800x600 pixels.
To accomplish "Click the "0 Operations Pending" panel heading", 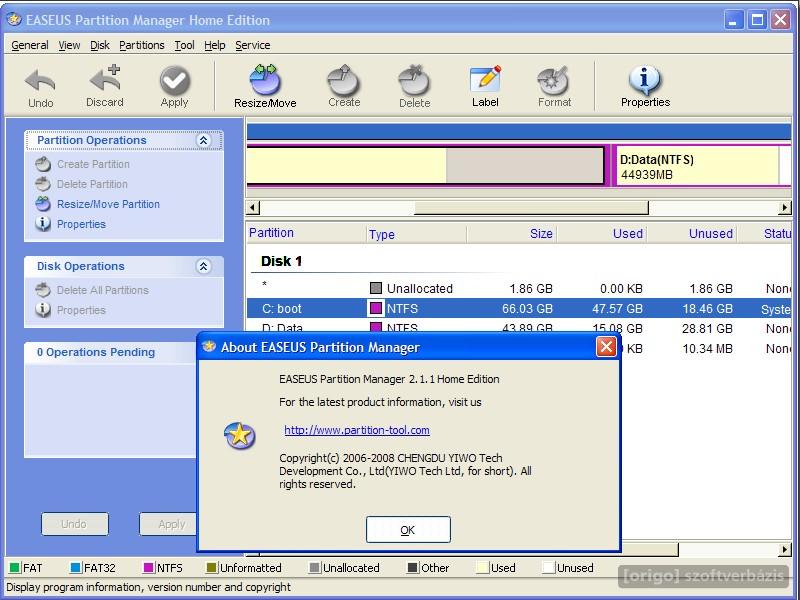I will coord(95,353).
